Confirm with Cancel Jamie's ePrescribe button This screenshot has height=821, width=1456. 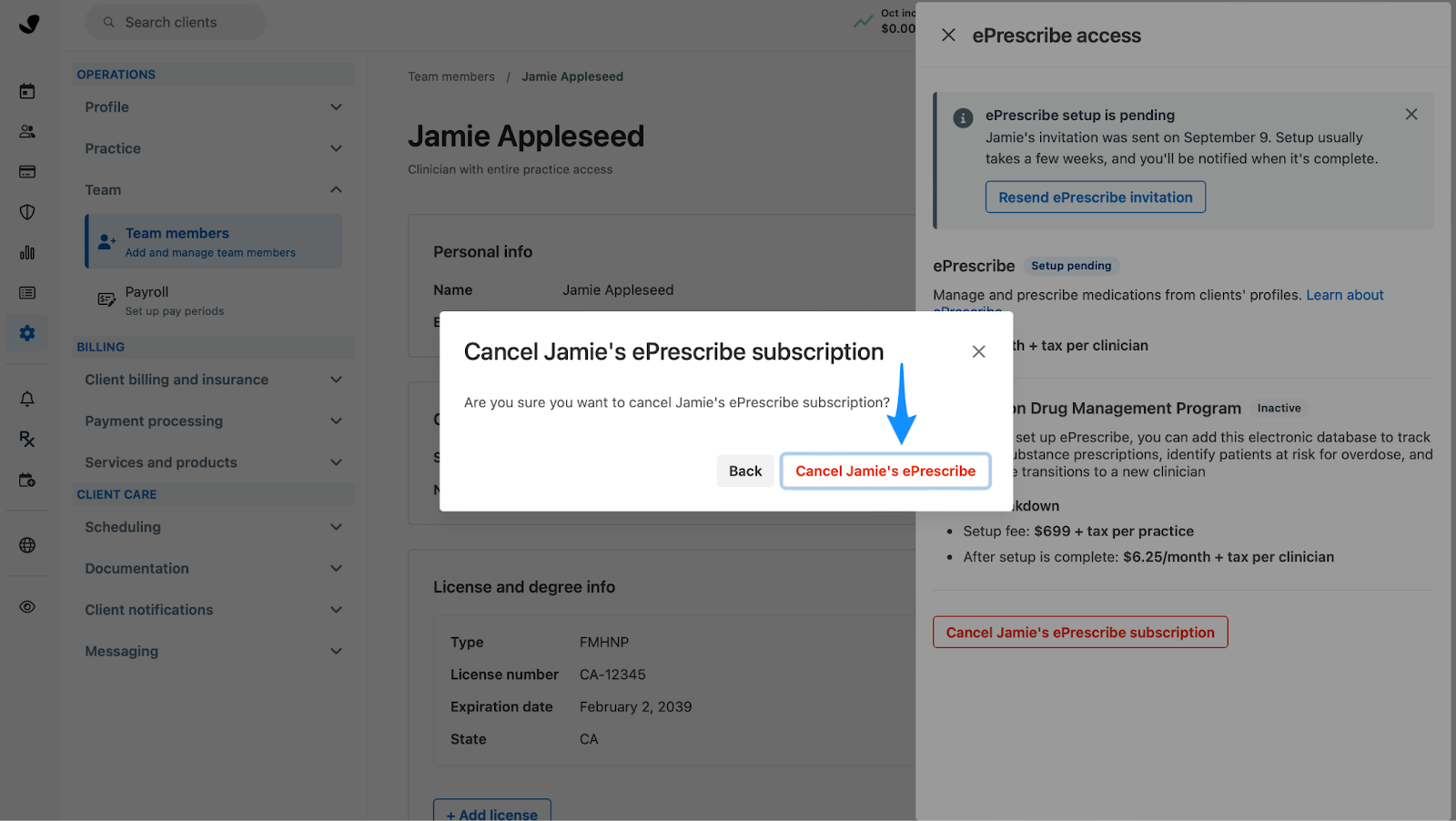pyautogui.click(x=885, y=471)
